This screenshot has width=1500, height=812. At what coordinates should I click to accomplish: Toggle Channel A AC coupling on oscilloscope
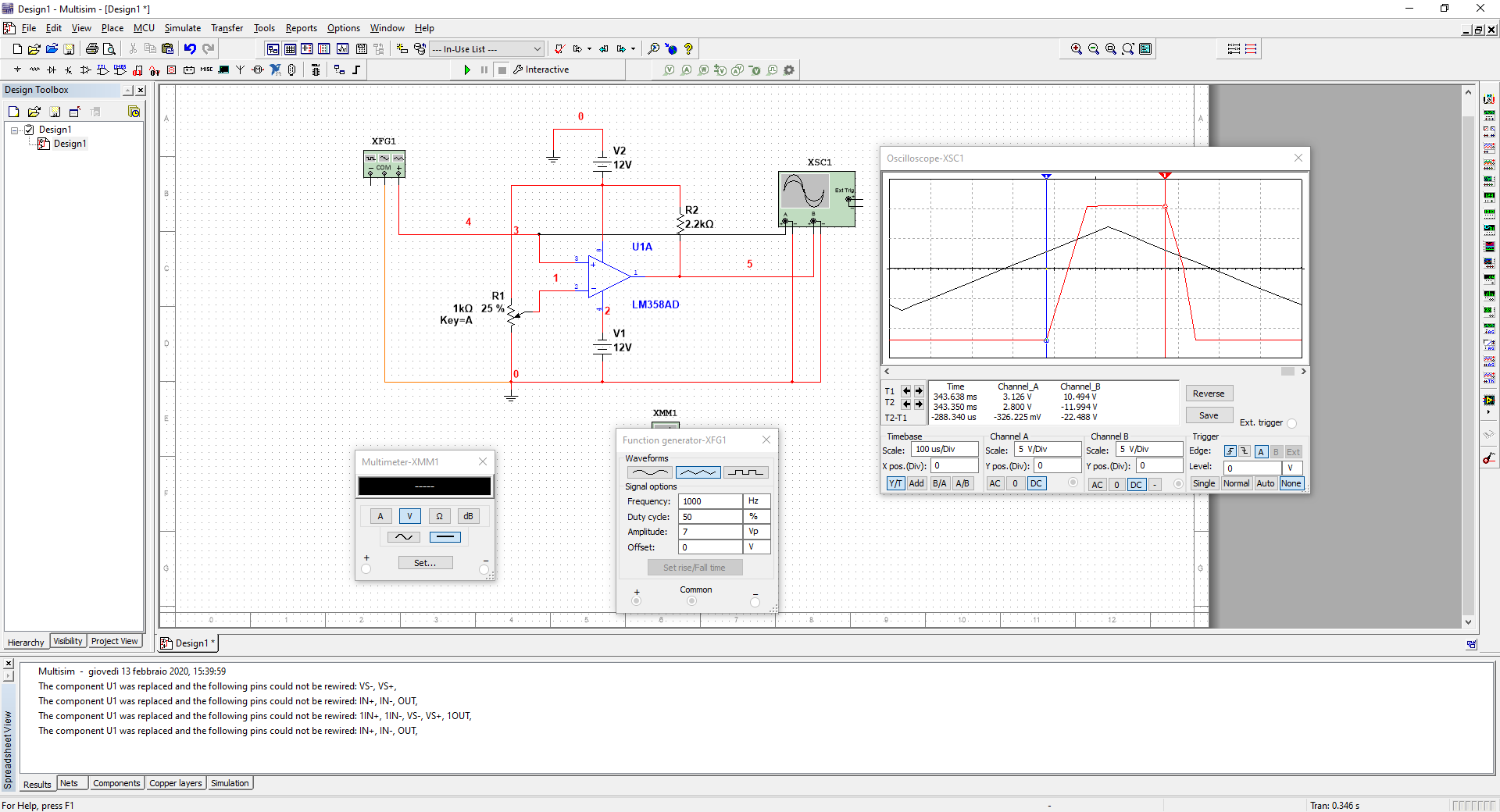[x=995, y=484]
